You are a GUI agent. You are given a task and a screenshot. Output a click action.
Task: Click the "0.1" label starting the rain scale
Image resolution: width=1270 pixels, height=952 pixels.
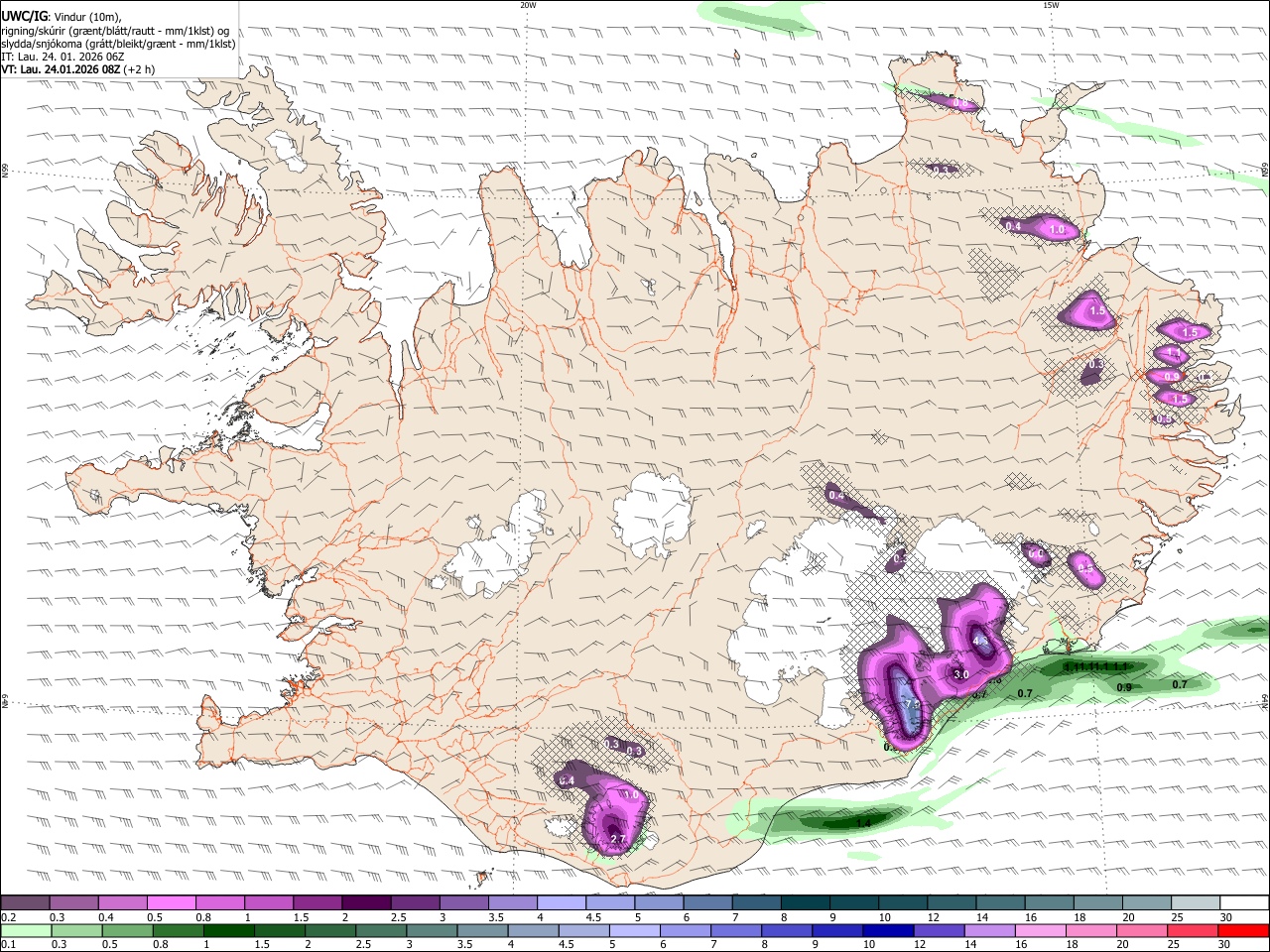8,944
